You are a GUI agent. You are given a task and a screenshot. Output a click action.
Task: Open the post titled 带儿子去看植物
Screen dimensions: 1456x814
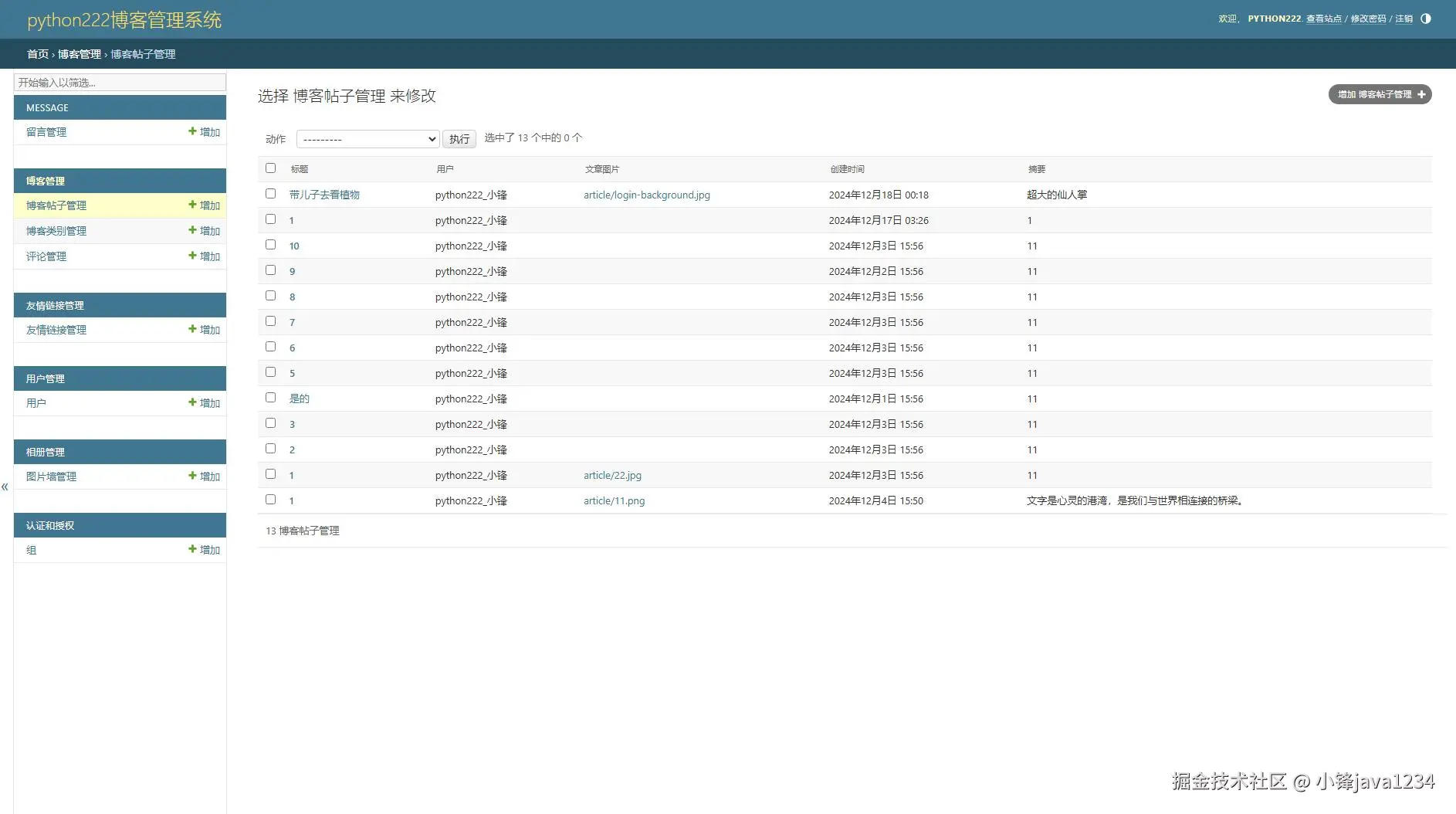coord(324,195)
